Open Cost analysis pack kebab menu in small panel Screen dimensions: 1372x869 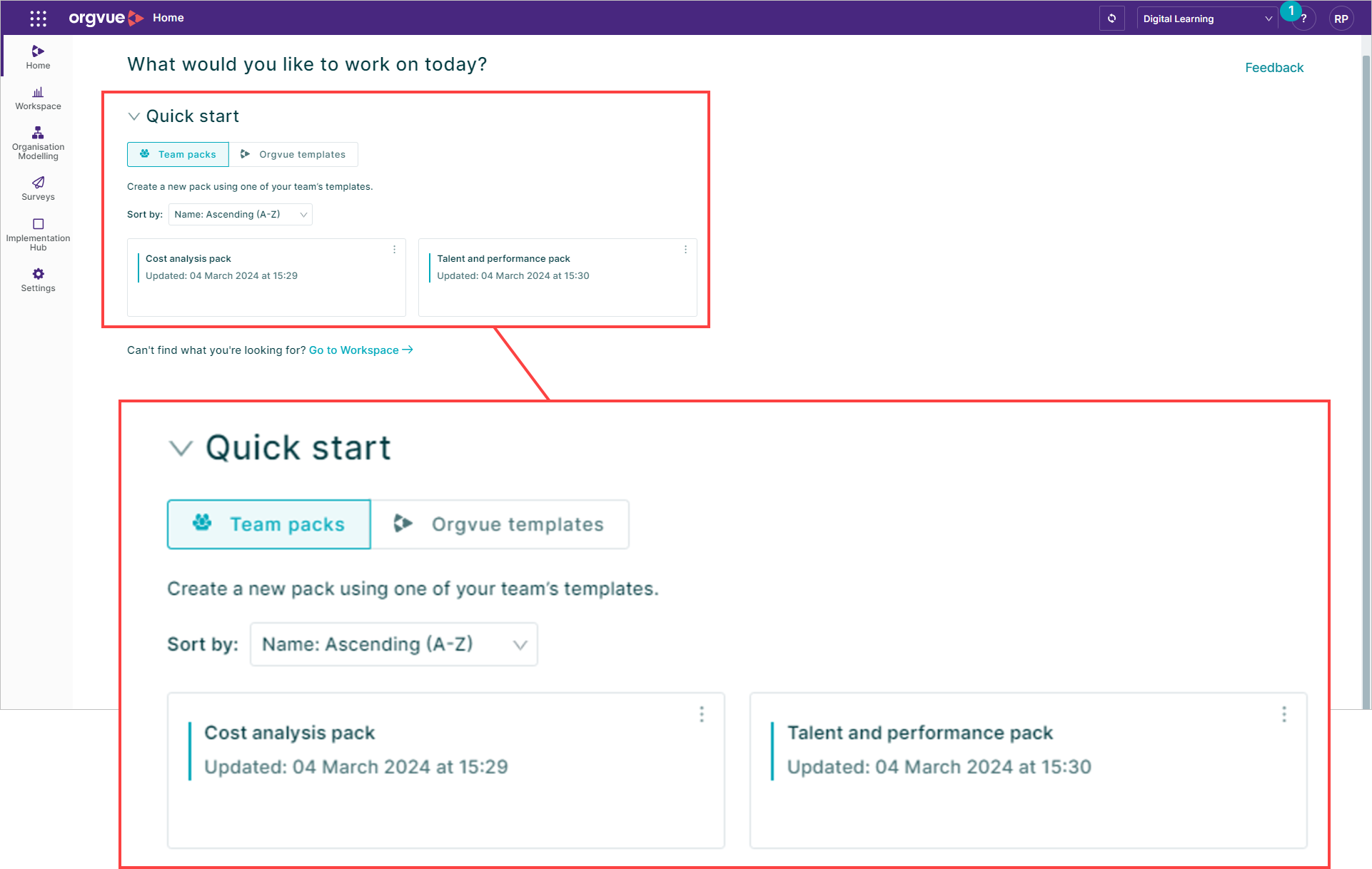(x=394, y=250)
